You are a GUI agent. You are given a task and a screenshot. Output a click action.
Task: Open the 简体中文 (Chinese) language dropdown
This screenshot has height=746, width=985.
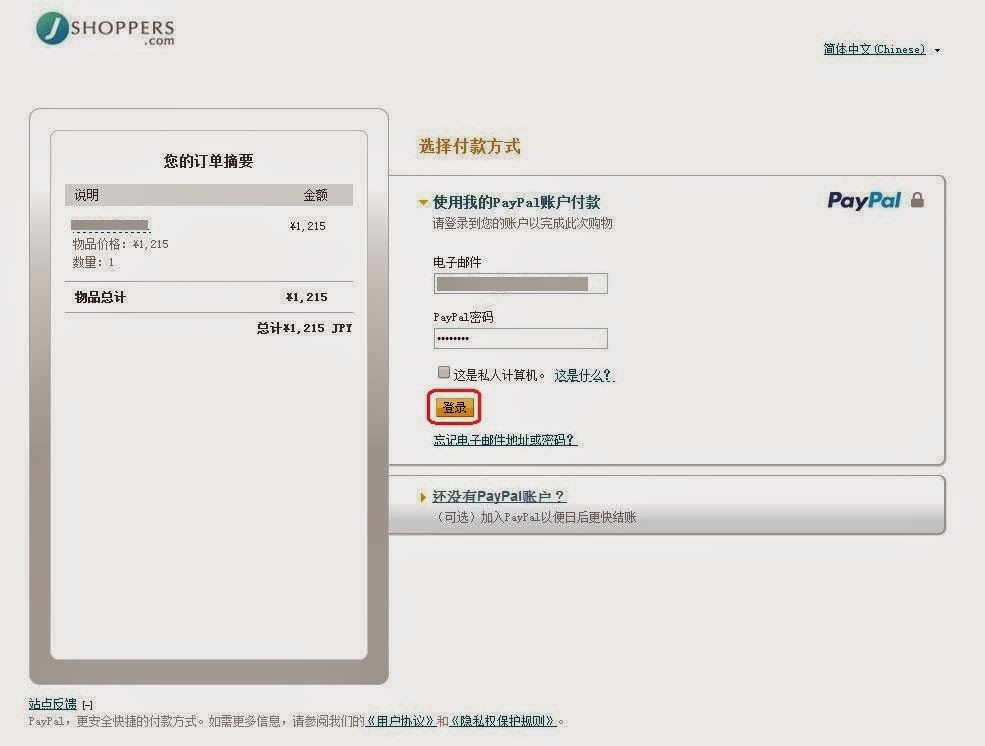881,49
